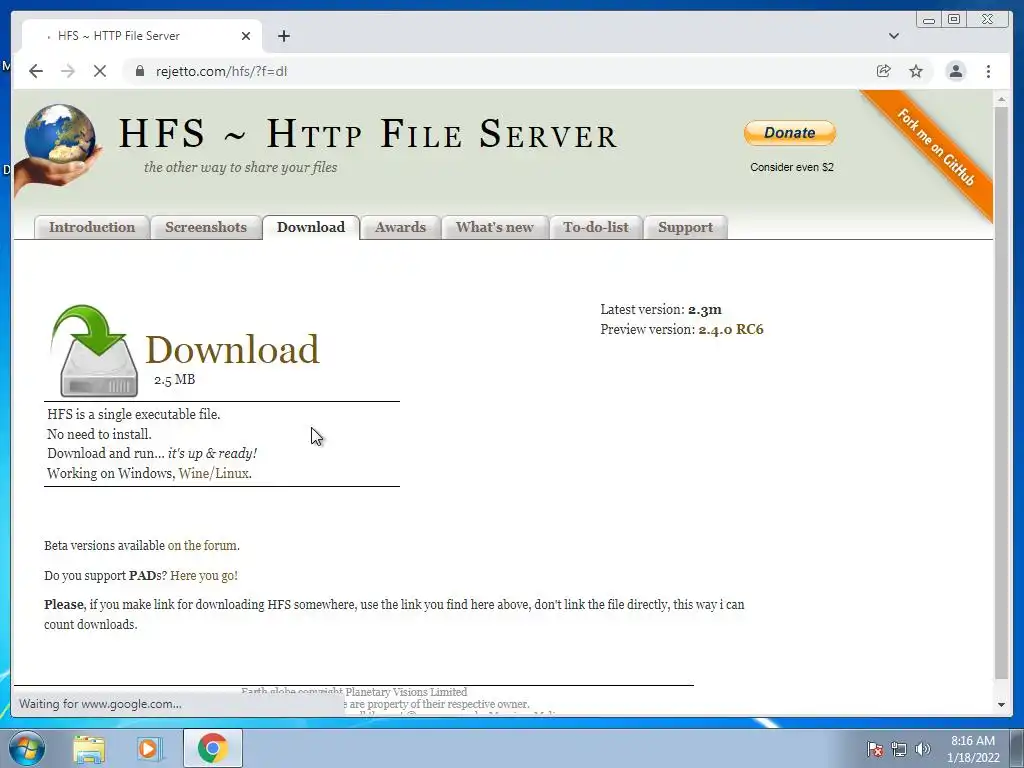Click the Chrome taskbar icon
1024x768 pixels.
212,748
